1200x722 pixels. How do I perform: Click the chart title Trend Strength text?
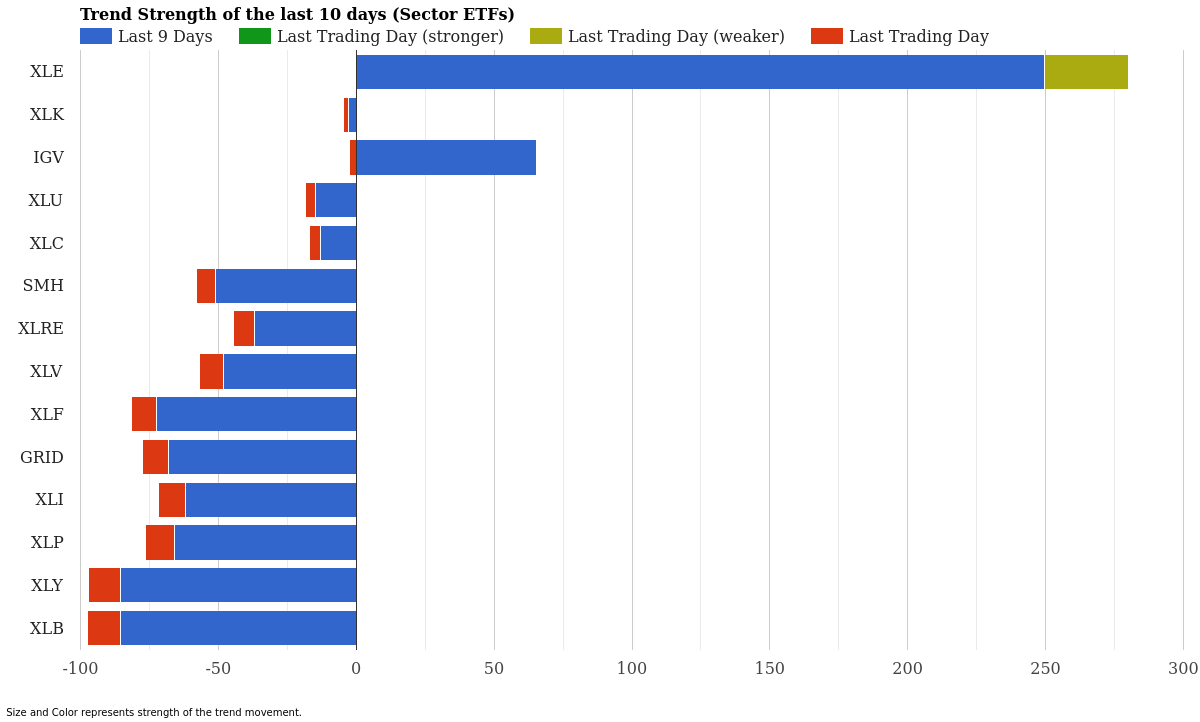click(x=297, y=15)
